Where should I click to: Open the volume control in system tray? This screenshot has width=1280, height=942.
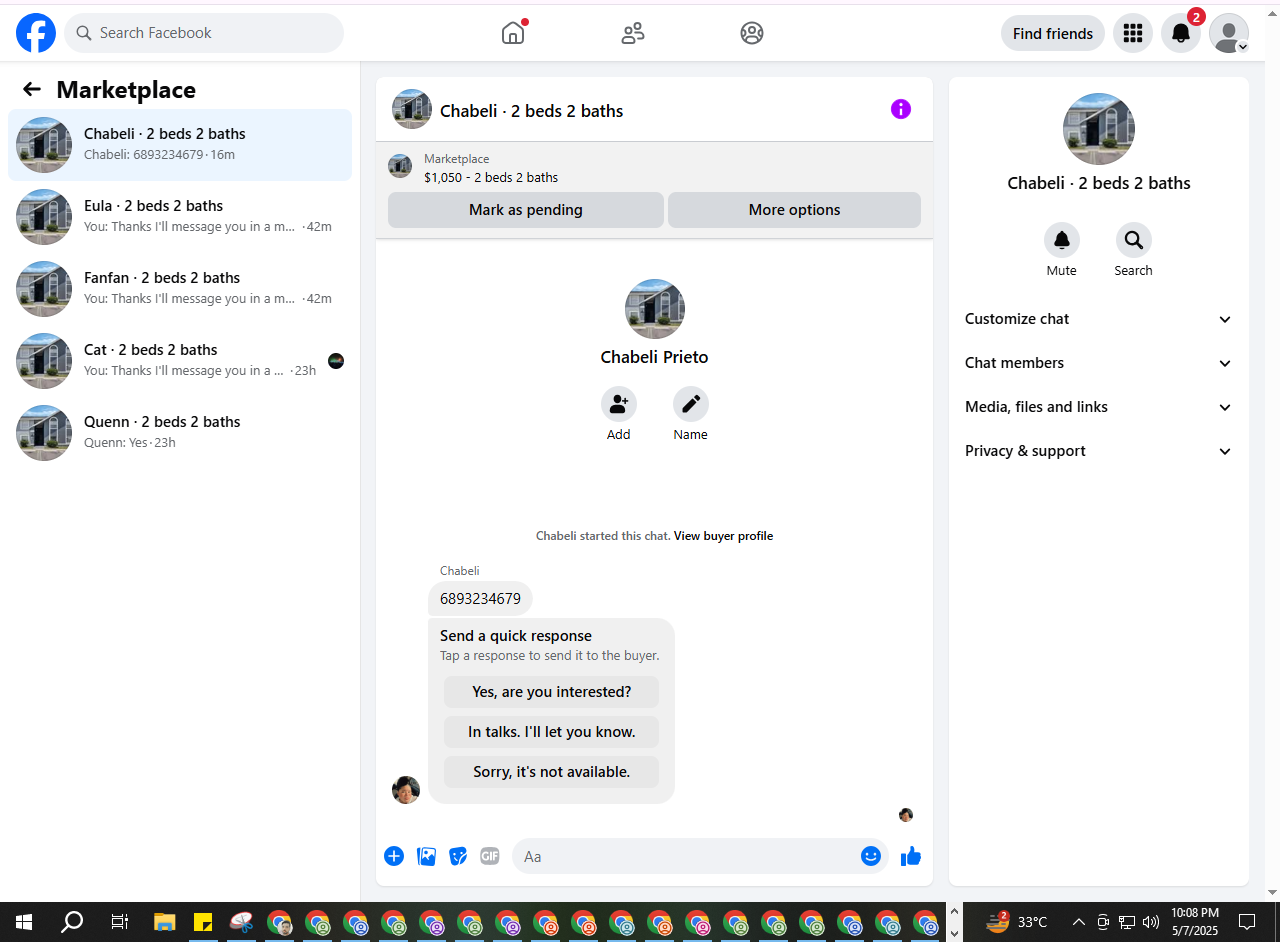(x=1151, y=922)
